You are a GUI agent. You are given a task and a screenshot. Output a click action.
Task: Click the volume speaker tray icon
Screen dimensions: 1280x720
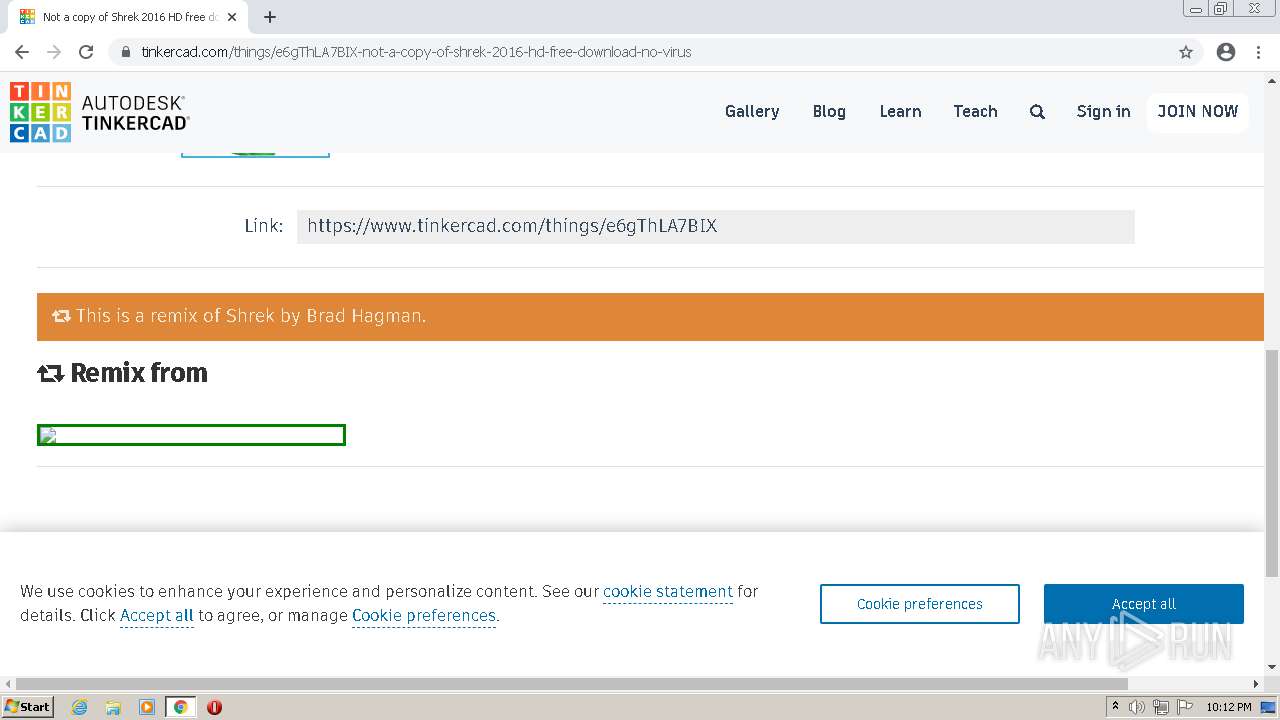[1137, 707]
